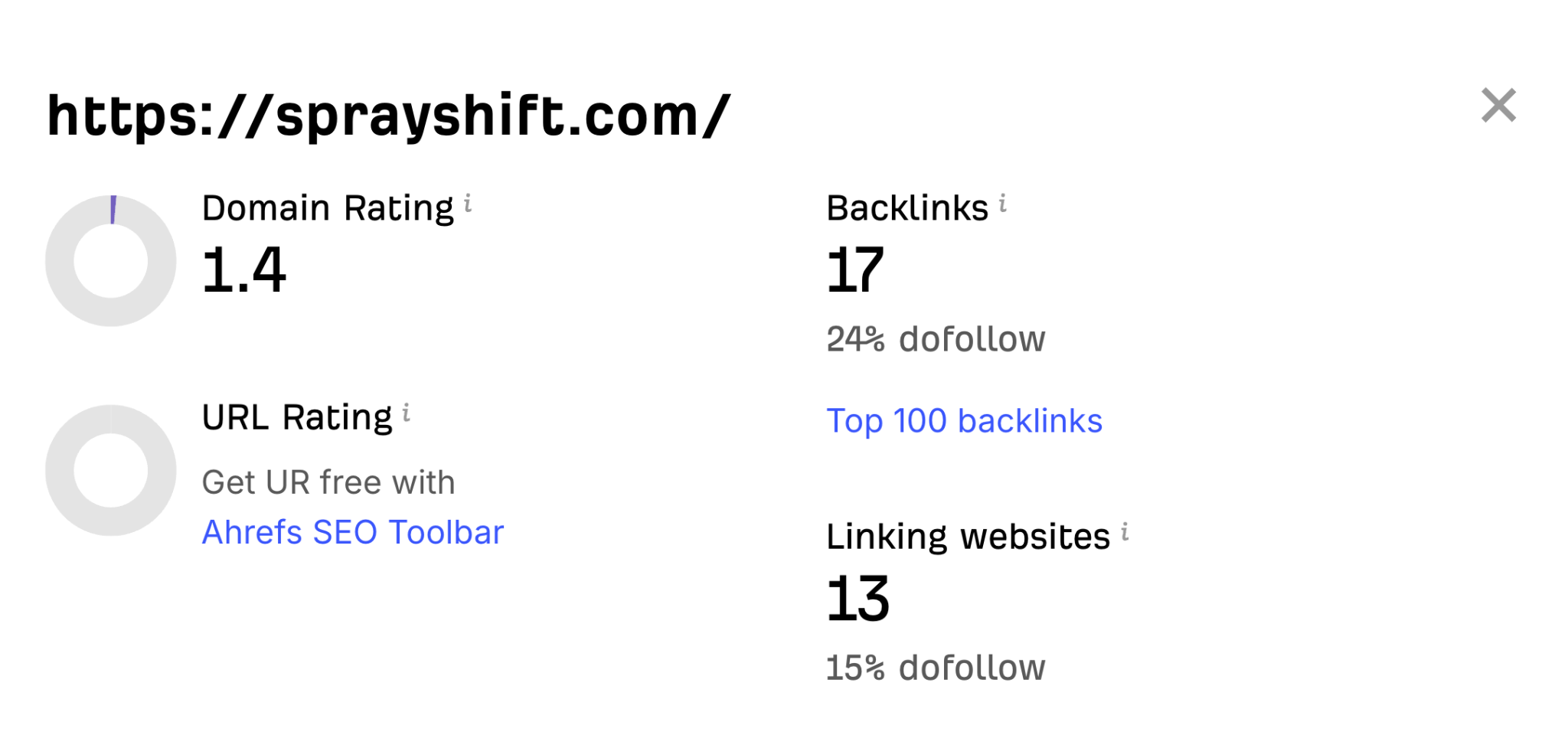
Task: Select the Domain Rating value 1.4
Action: [243, 270]
